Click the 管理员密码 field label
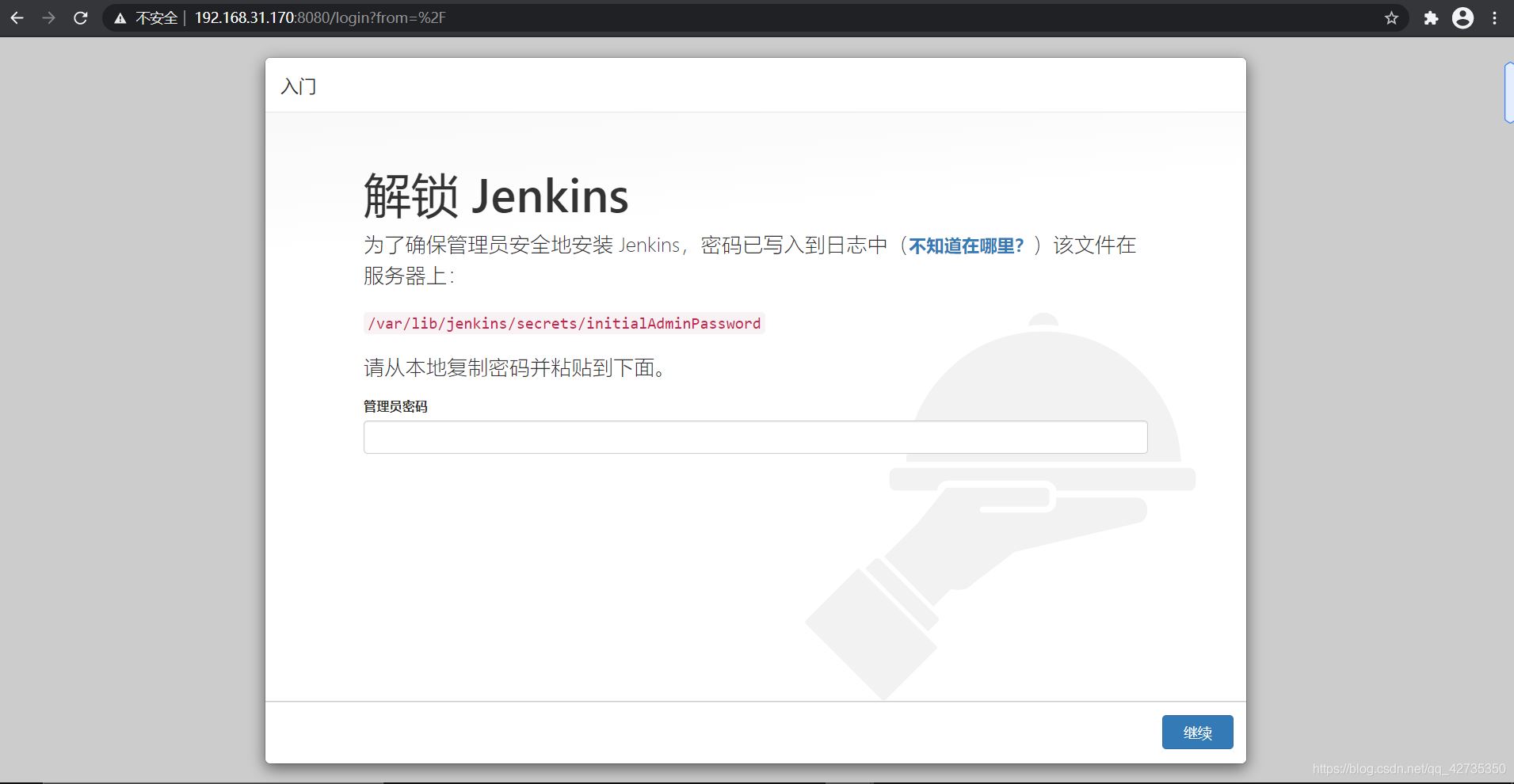Viewport: 1514px width, 784px height. click(395, 406)
